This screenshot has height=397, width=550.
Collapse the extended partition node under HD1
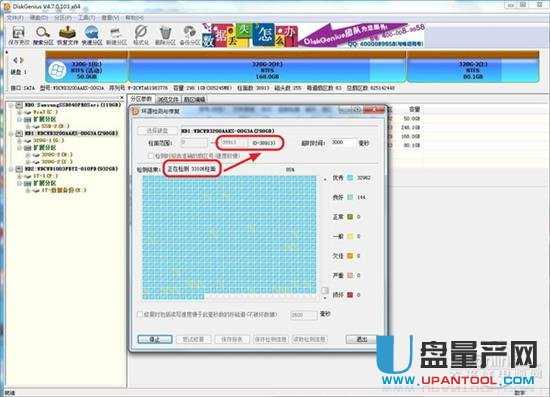[20, 148]
